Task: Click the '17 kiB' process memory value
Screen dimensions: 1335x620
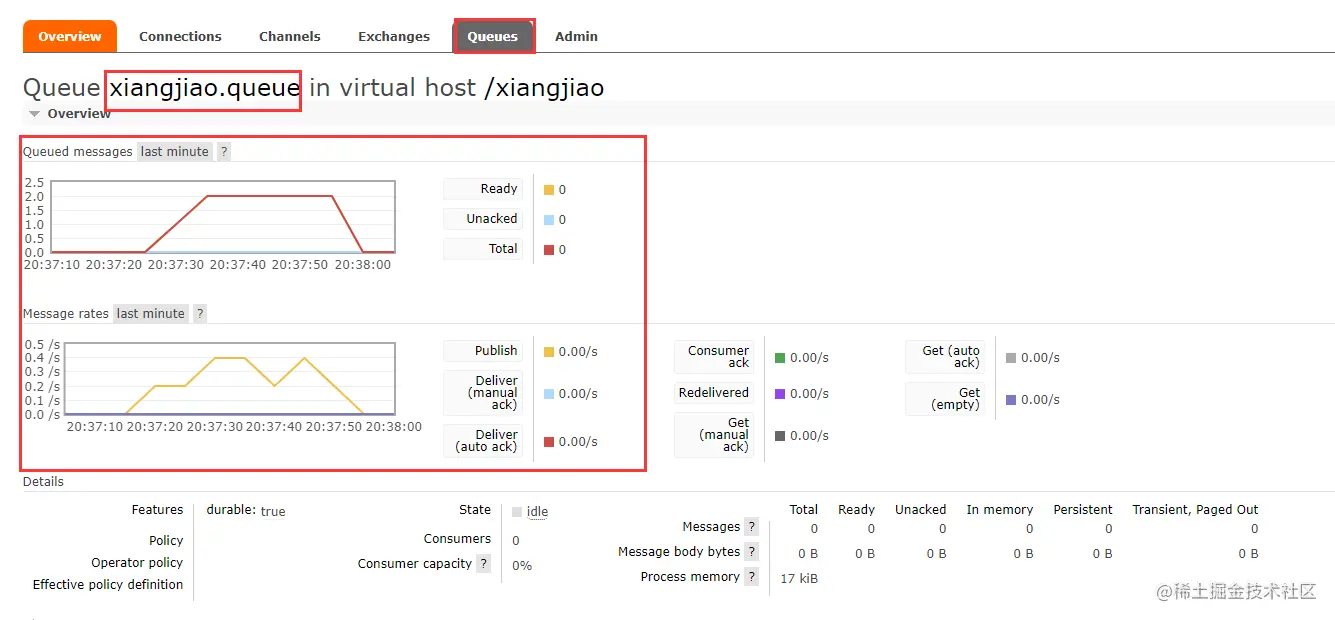Action: [x=799, y=579]
